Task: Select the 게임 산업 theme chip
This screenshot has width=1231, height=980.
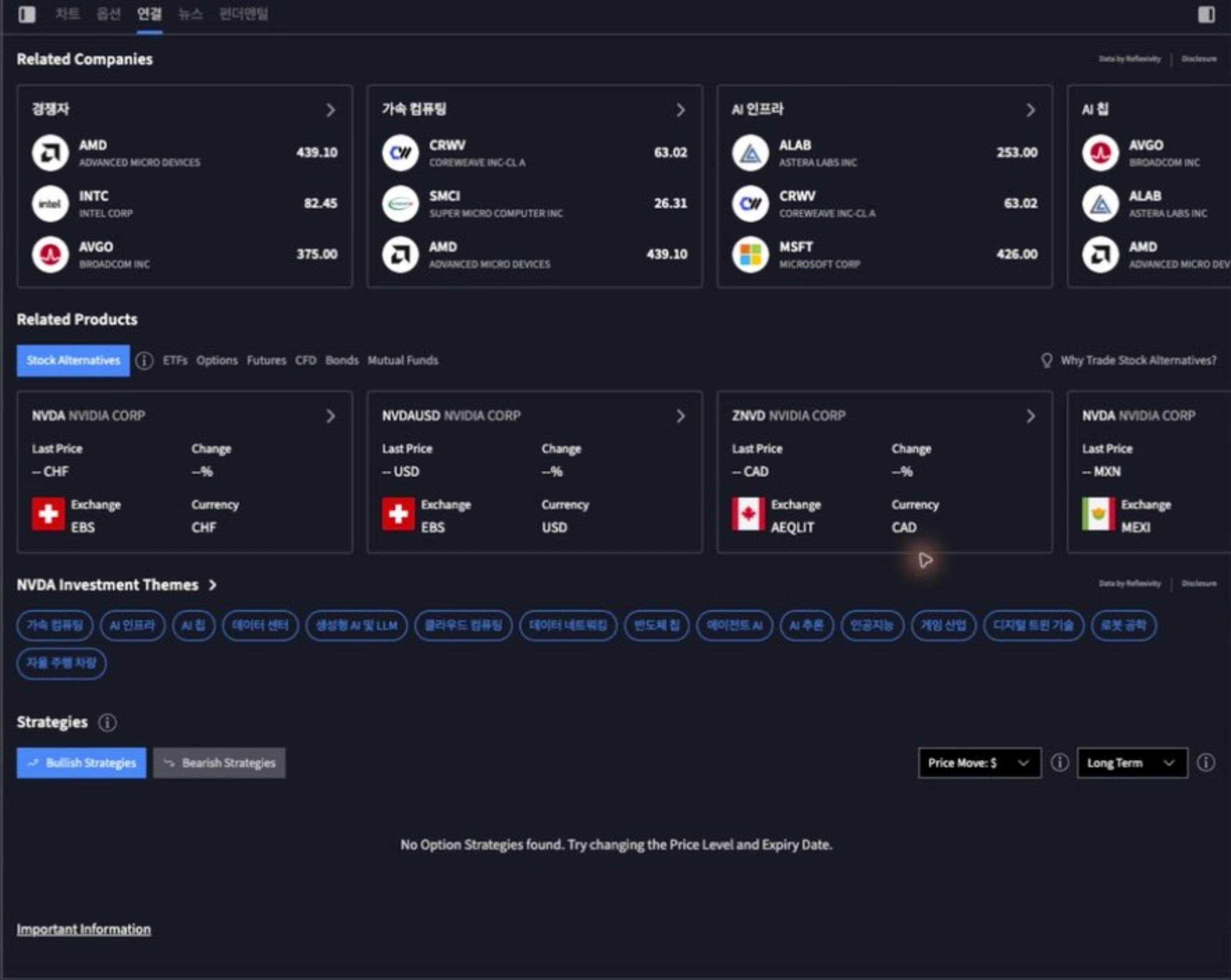Action: coord(944,626)
